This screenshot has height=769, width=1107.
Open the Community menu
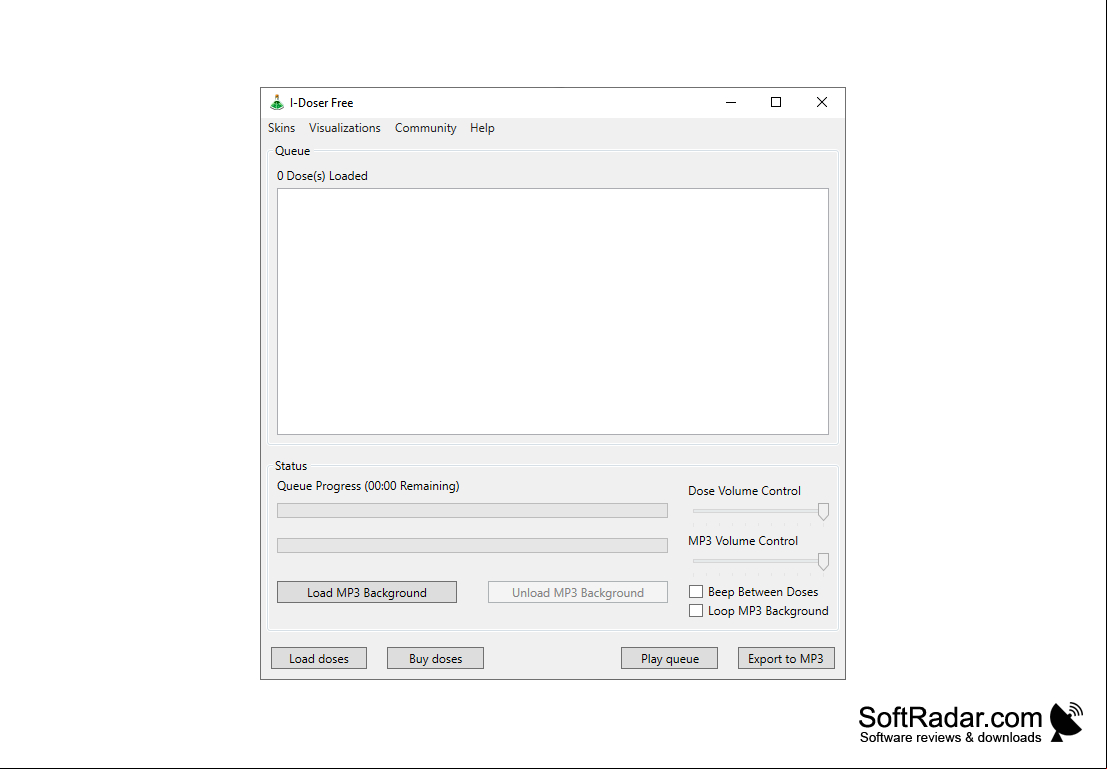[425, 128]
